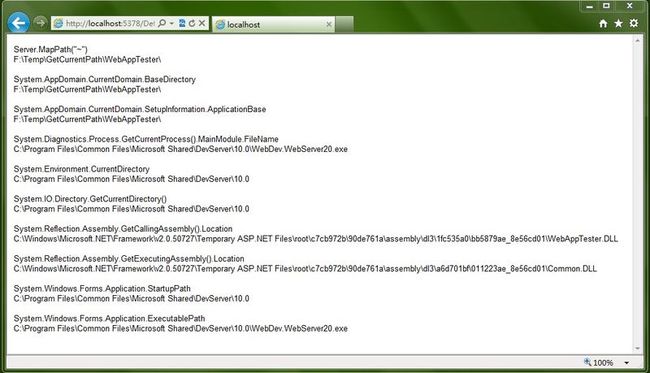The image size is (650, 373).
Task: Stop loading with the address bar X
Action: (202, 23)
